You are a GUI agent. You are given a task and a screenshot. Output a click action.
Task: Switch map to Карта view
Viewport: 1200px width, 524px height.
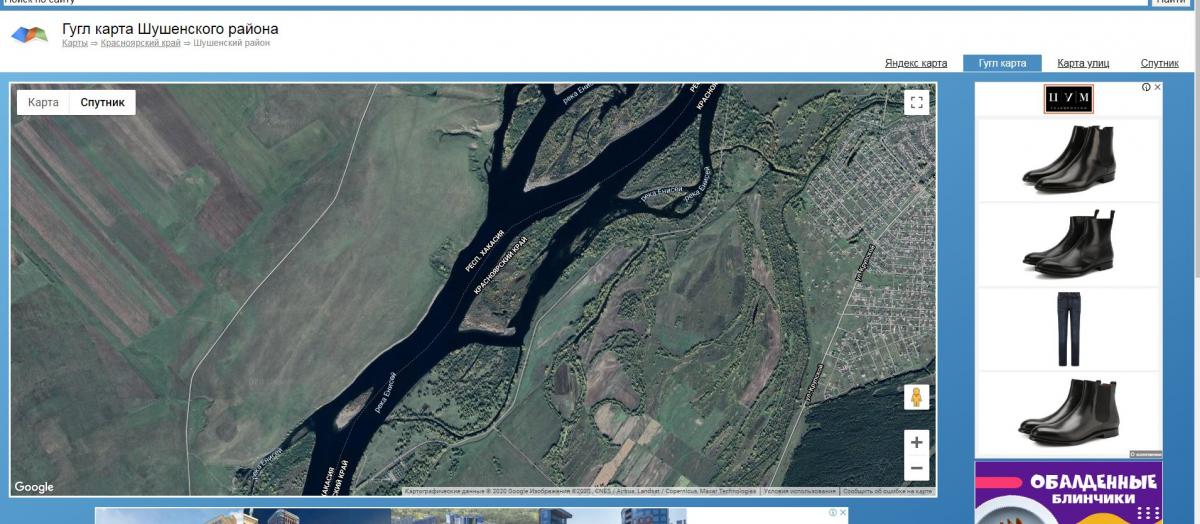tap(43, 102)
